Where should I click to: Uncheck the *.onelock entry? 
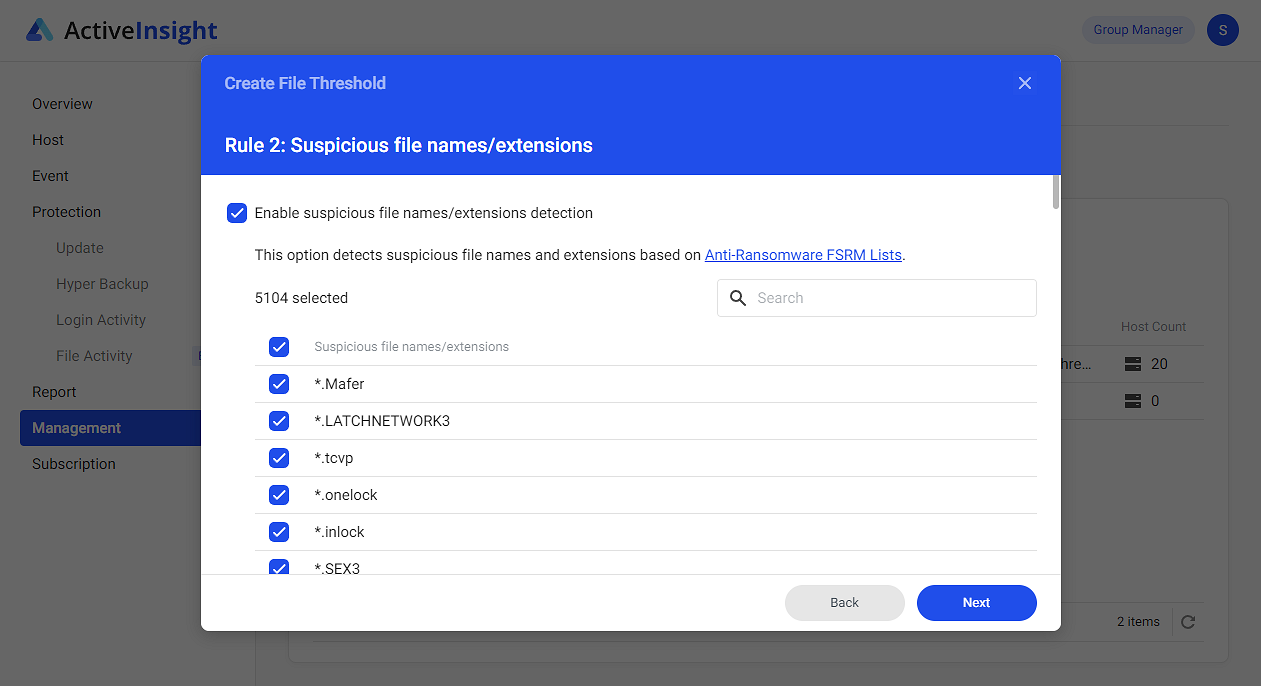pyautogui.click(x=279, y=495)
